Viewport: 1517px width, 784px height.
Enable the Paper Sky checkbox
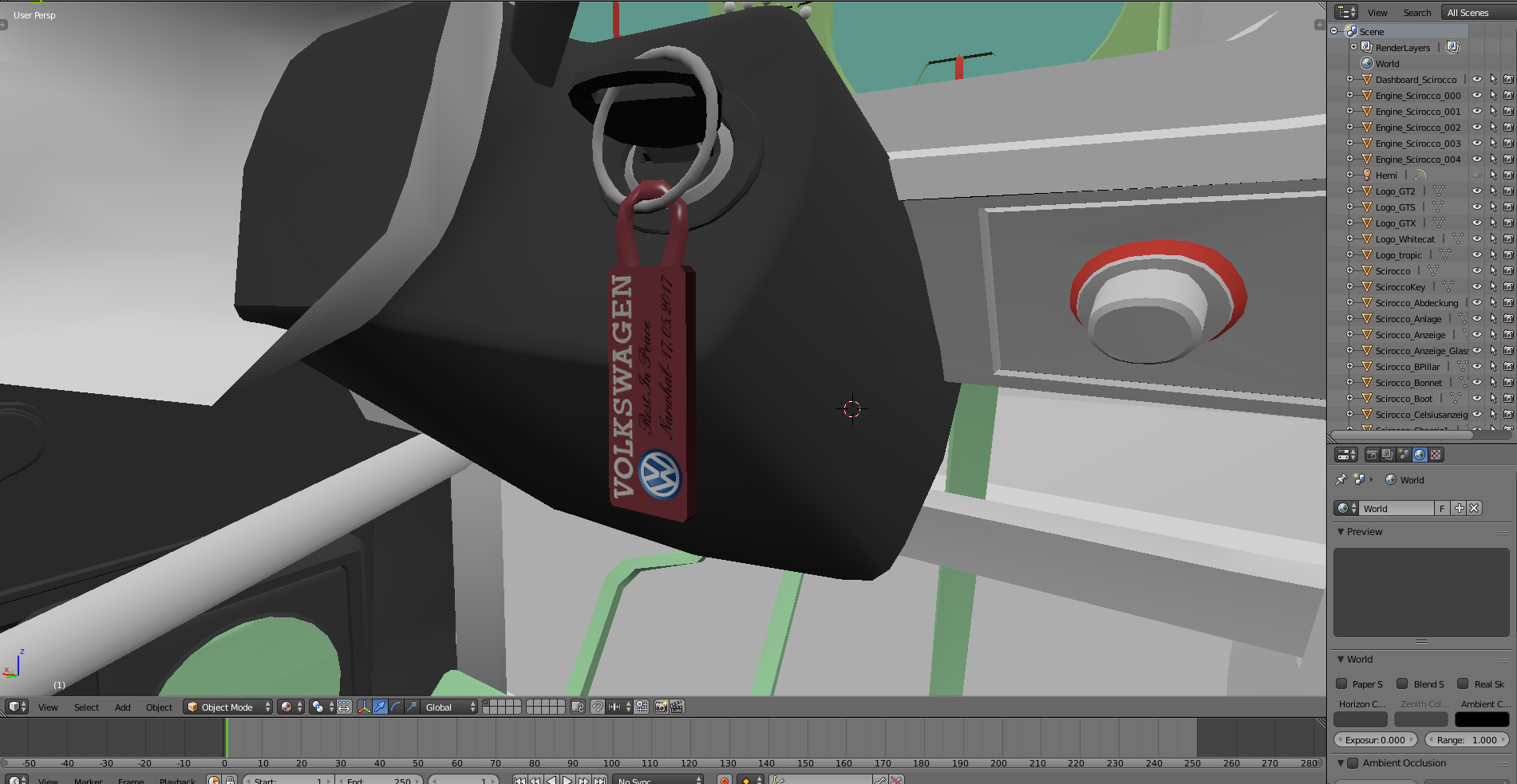click(x=1341, y=684)
